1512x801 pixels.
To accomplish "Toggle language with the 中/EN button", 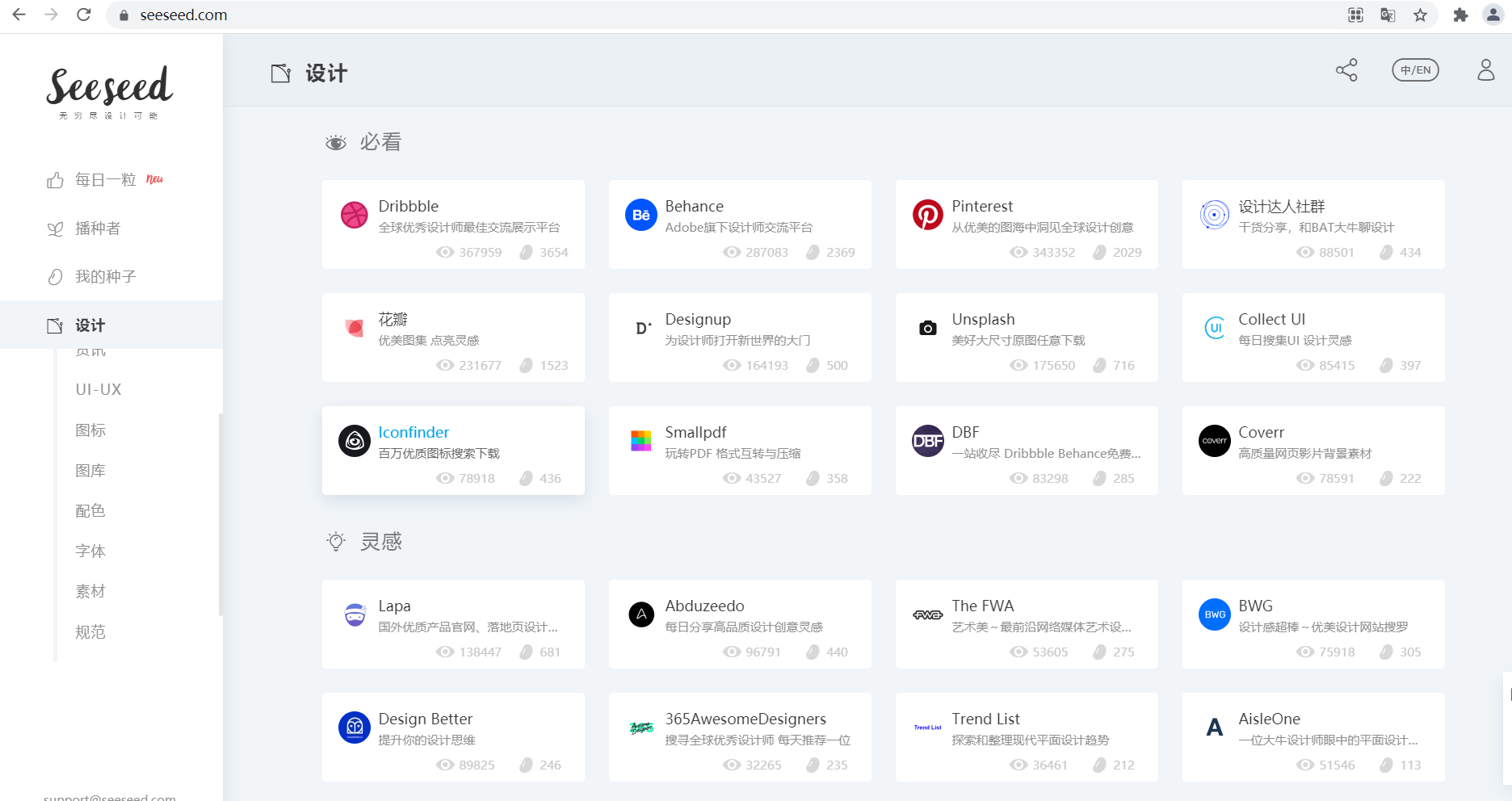I will 1415,70.
